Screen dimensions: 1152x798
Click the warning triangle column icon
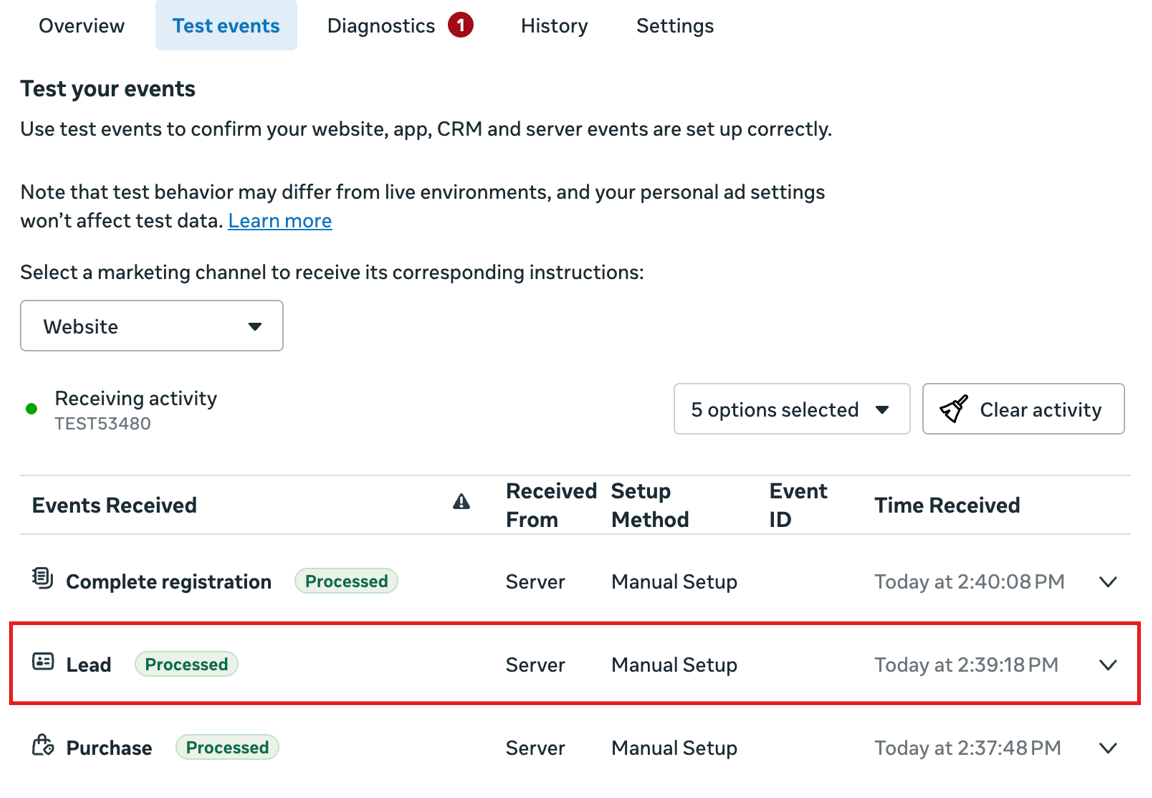click(461, 502)
